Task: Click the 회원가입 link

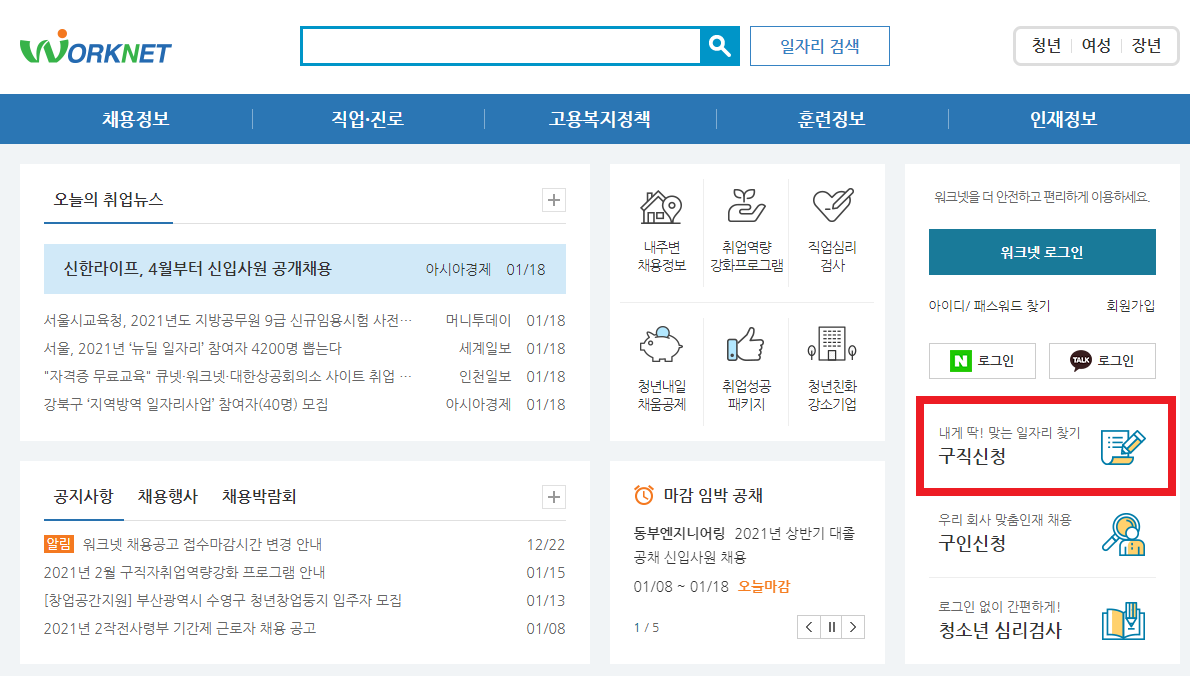Action: [x=1131, y=306]
